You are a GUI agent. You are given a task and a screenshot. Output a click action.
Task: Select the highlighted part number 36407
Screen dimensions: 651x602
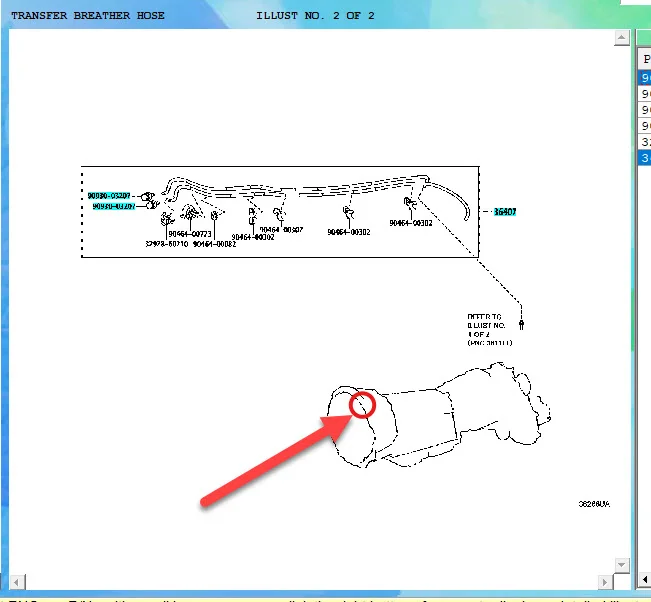(504, 212)
